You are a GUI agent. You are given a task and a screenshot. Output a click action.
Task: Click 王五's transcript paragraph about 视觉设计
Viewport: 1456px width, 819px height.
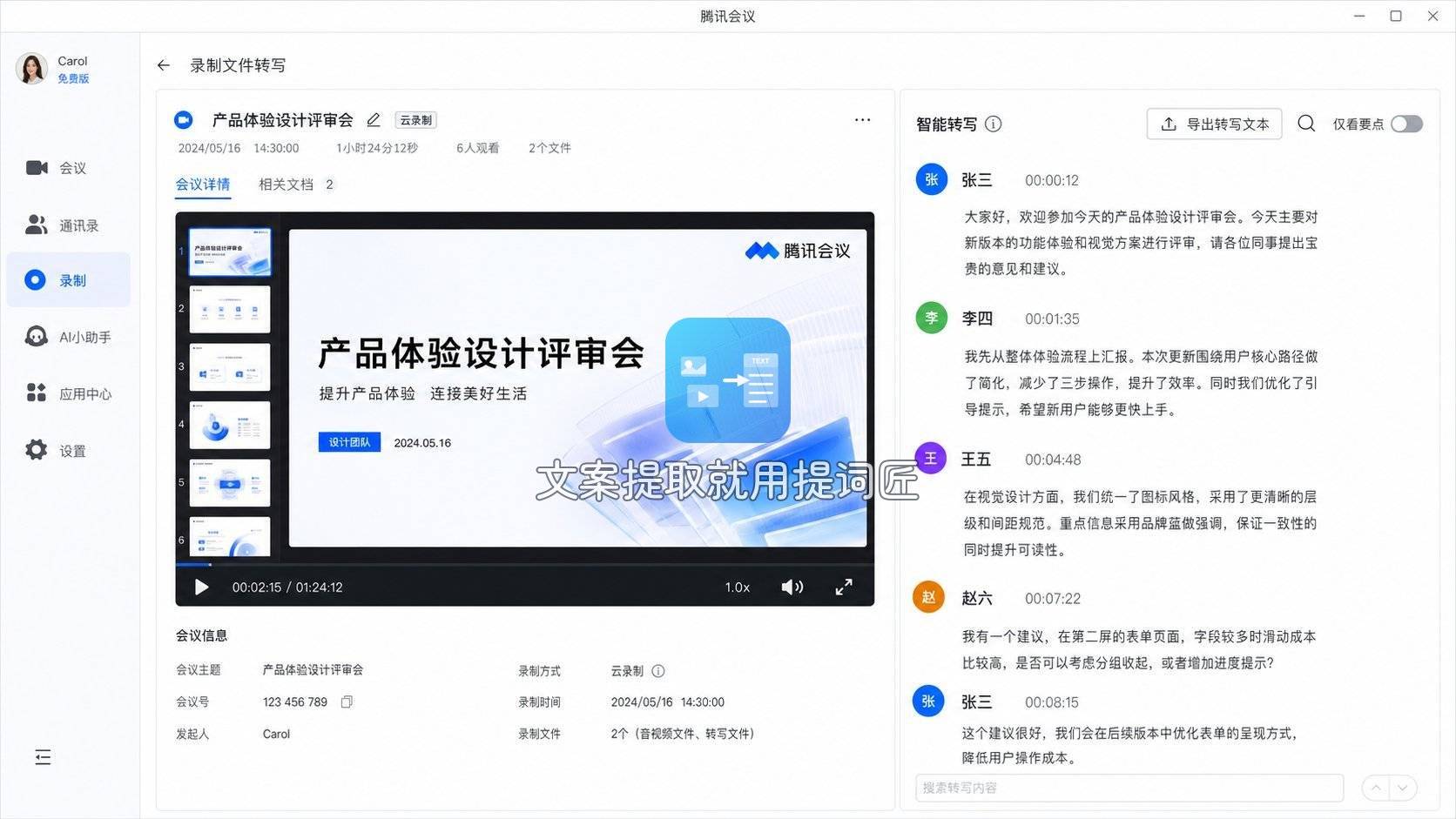coord(1140,523)
